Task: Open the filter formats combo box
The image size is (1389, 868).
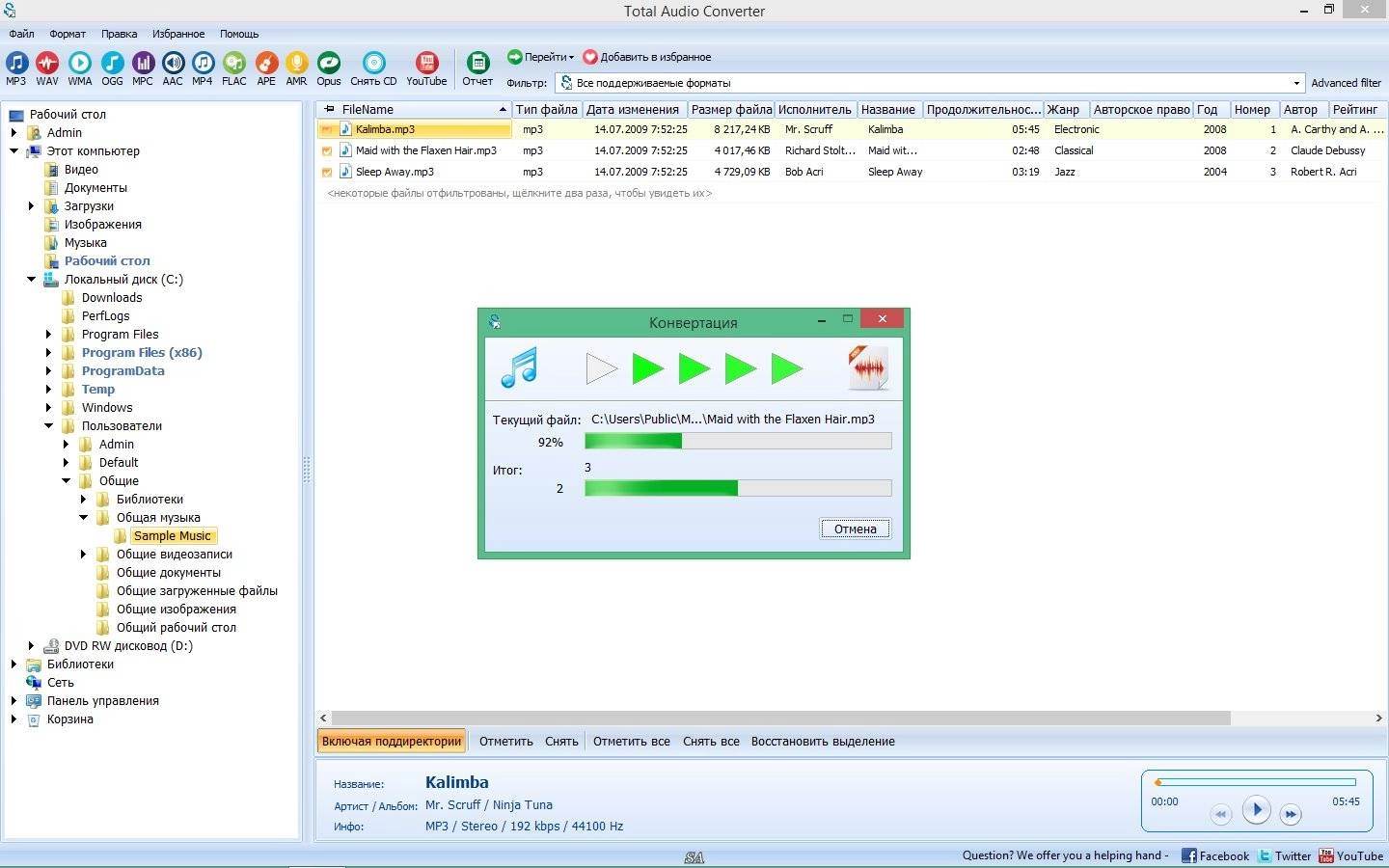Action: click(931, 83)
